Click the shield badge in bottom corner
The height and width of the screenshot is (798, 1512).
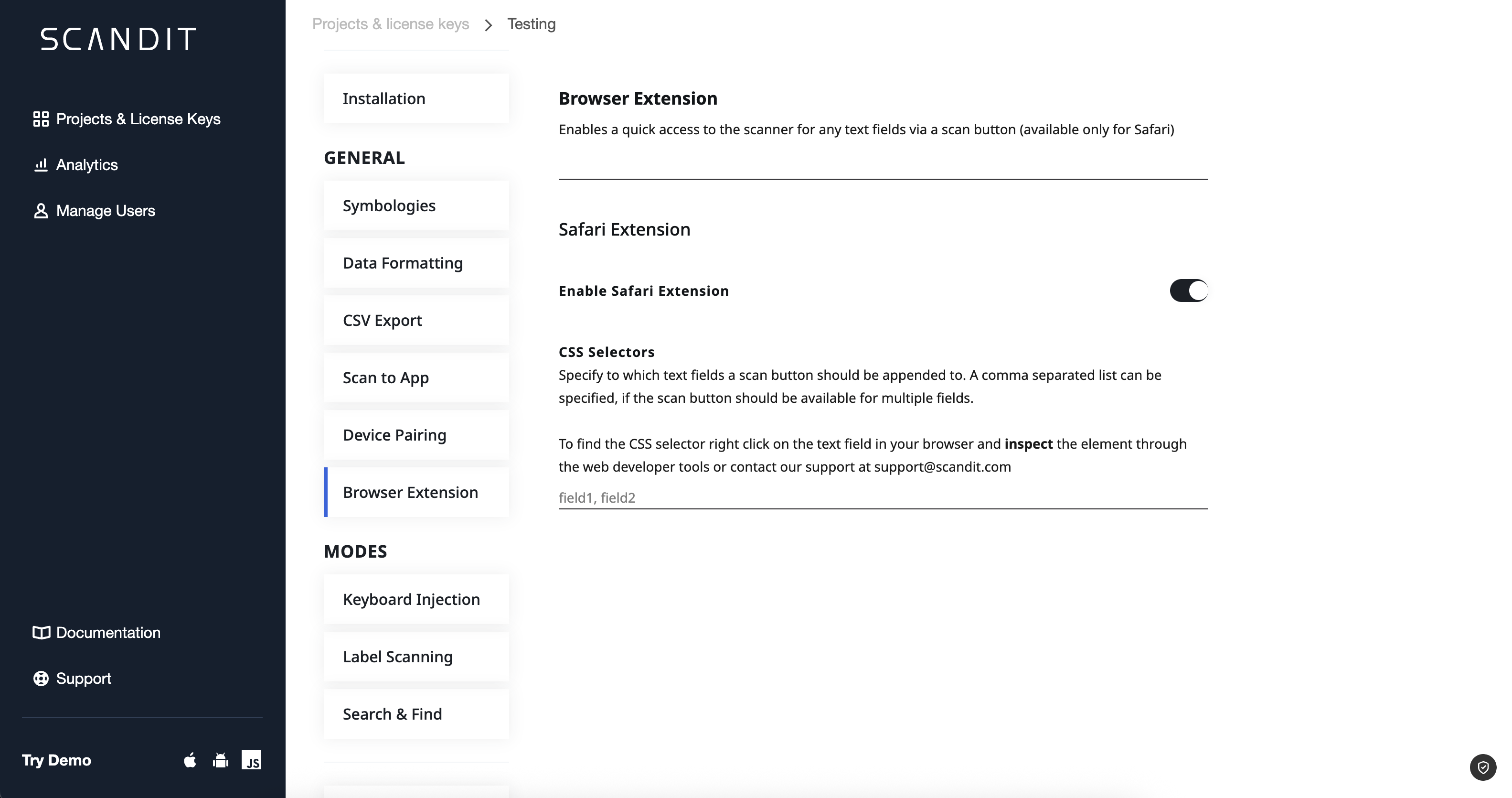tap(1484, 767)
